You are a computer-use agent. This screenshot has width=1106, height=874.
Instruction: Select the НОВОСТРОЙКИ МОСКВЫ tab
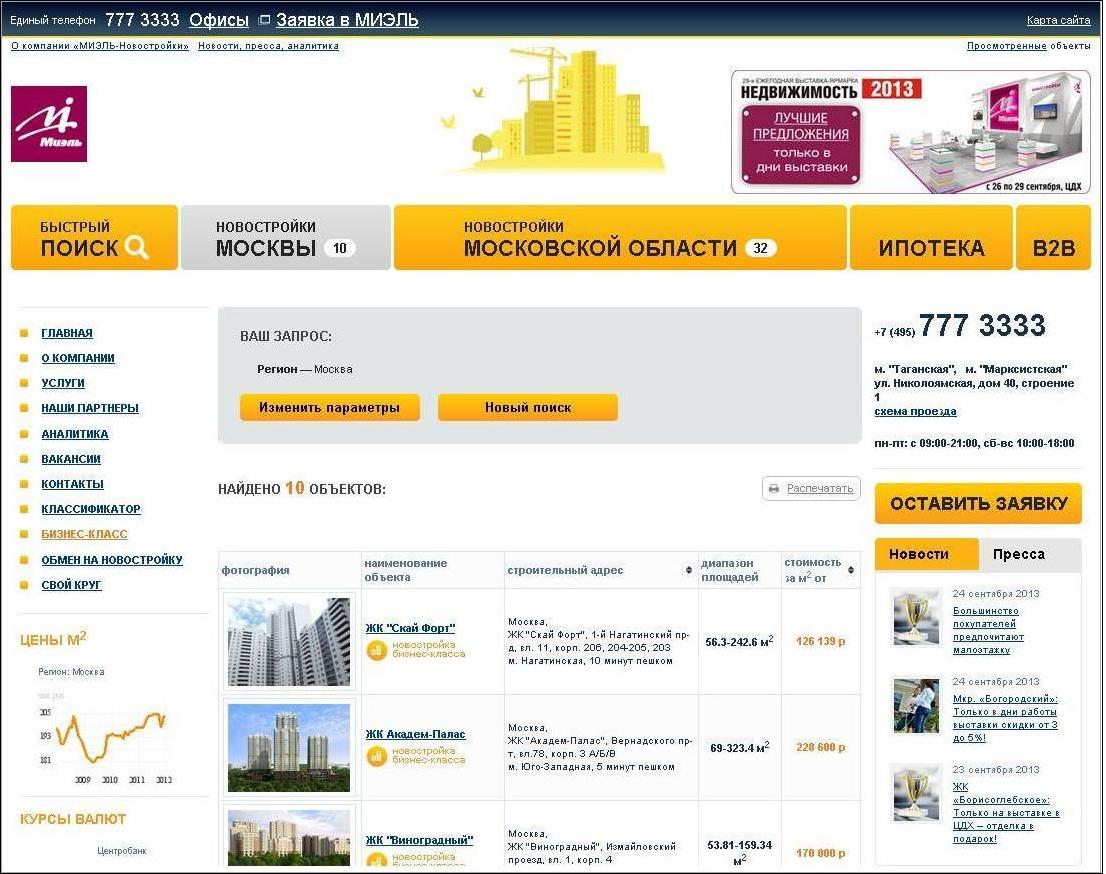pos(286,238)
